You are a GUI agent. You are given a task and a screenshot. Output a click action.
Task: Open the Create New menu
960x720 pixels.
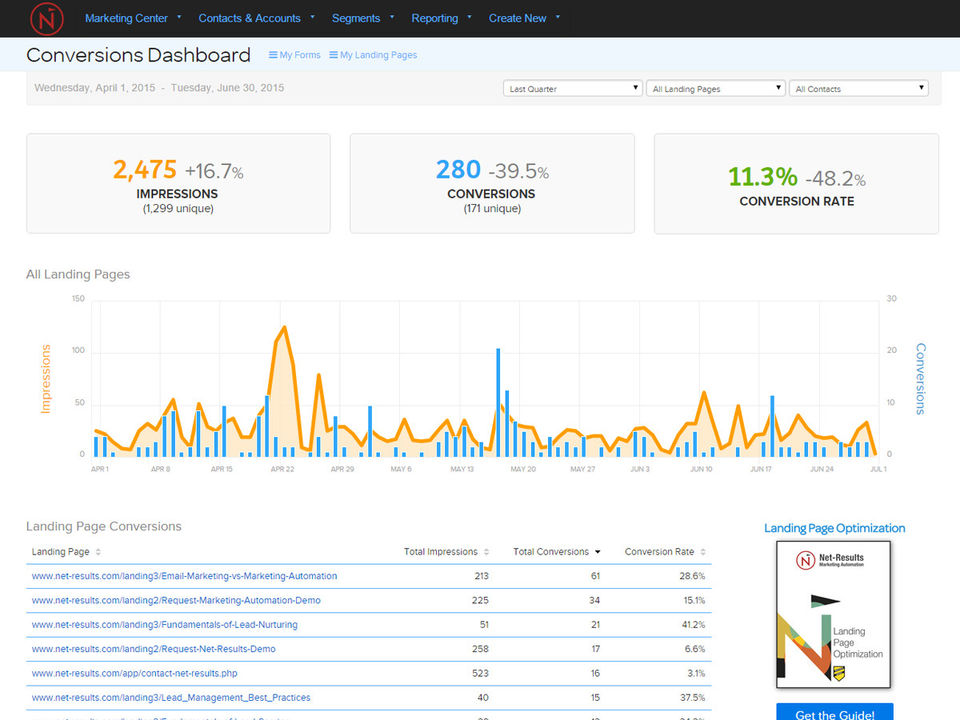(523, 18)
